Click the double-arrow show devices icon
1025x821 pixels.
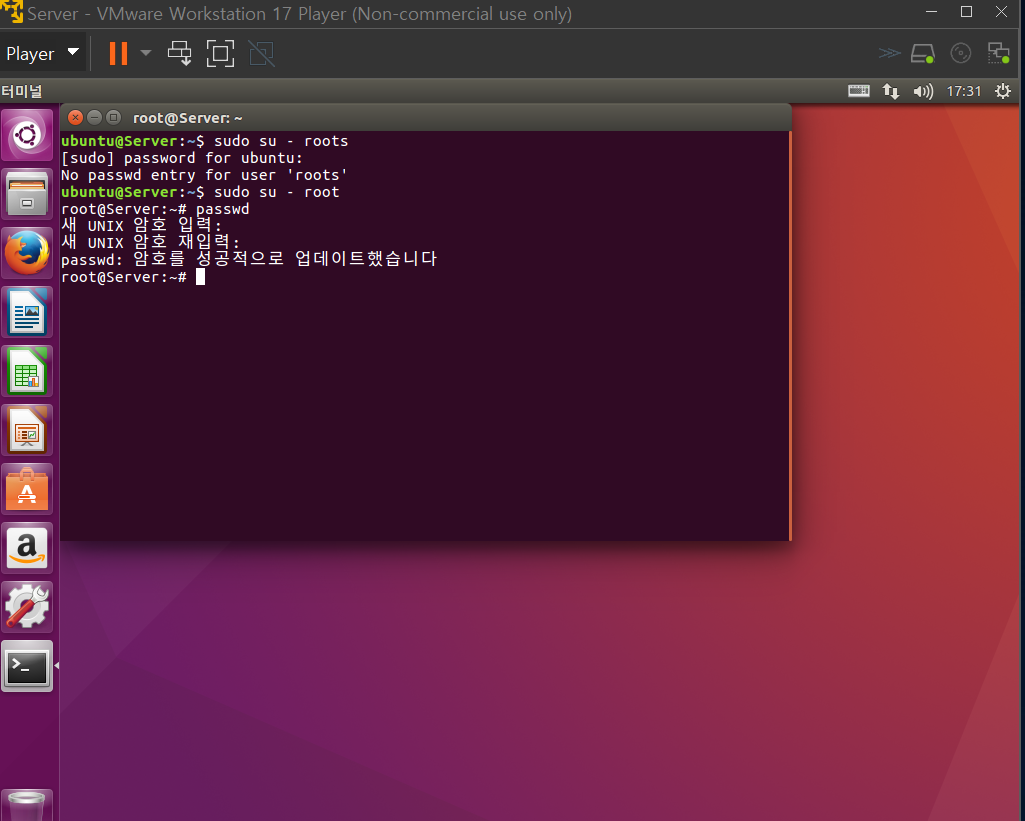click(x=889, y=53)
